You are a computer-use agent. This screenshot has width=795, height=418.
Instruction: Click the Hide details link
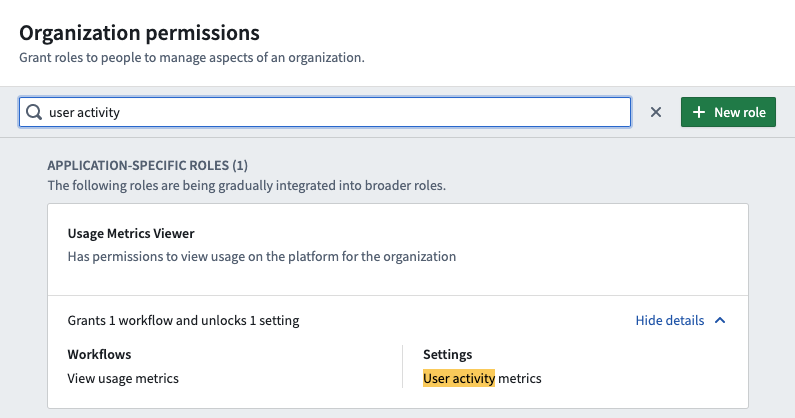(x=670, y=320)
